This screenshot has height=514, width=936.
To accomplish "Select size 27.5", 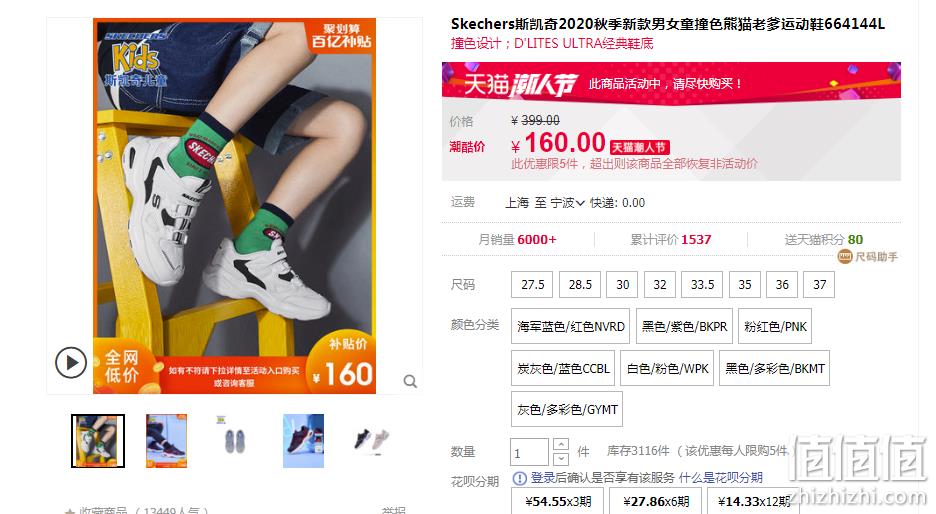I will point(532,285).
